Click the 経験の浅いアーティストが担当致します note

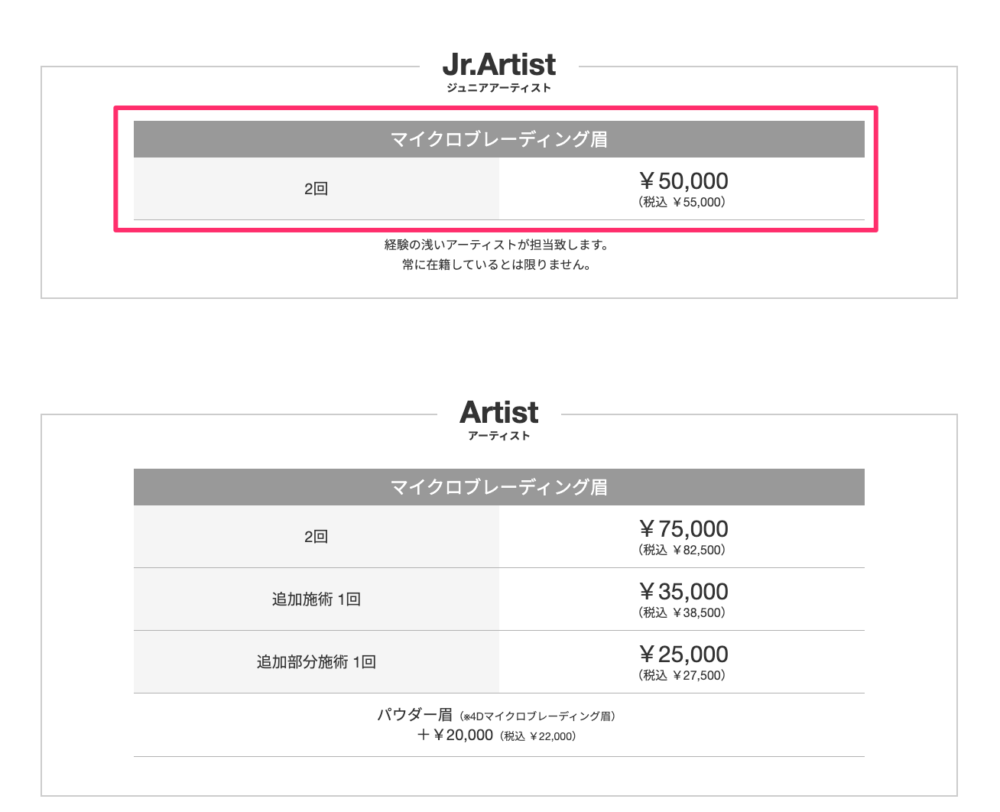coord(496,244)
